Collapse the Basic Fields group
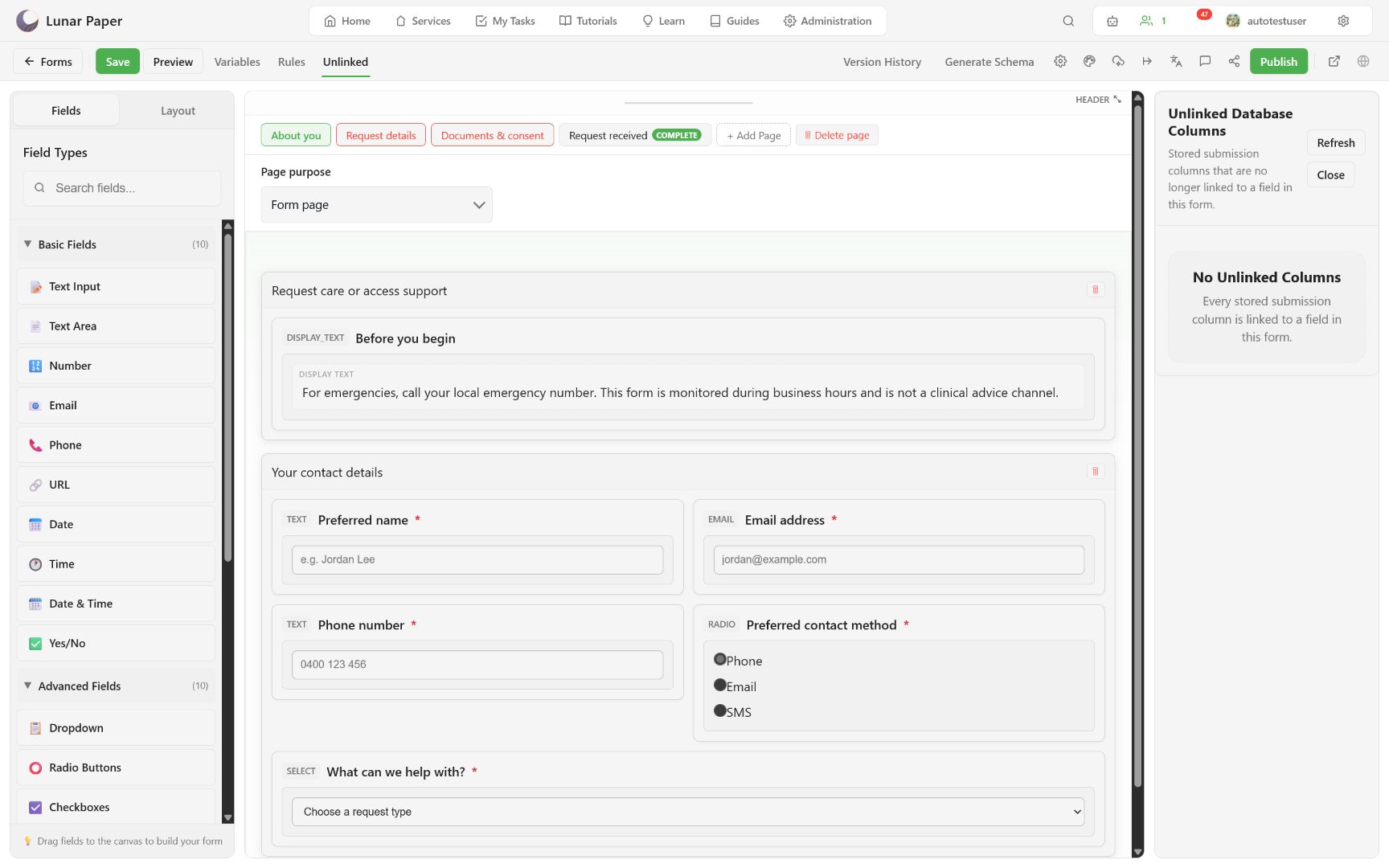 (117, 244)
